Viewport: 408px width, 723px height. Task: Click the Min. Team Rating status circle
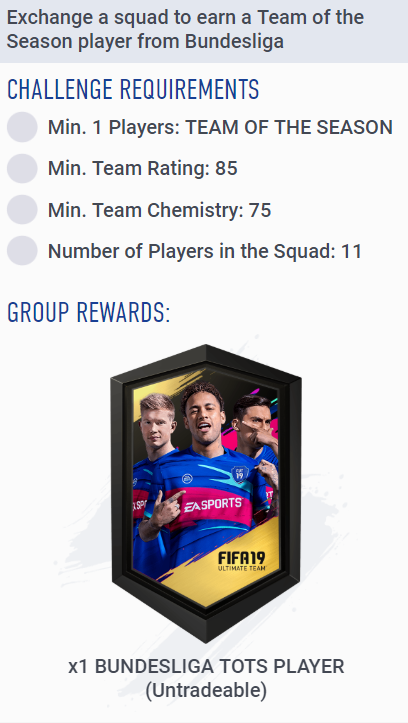22,169
